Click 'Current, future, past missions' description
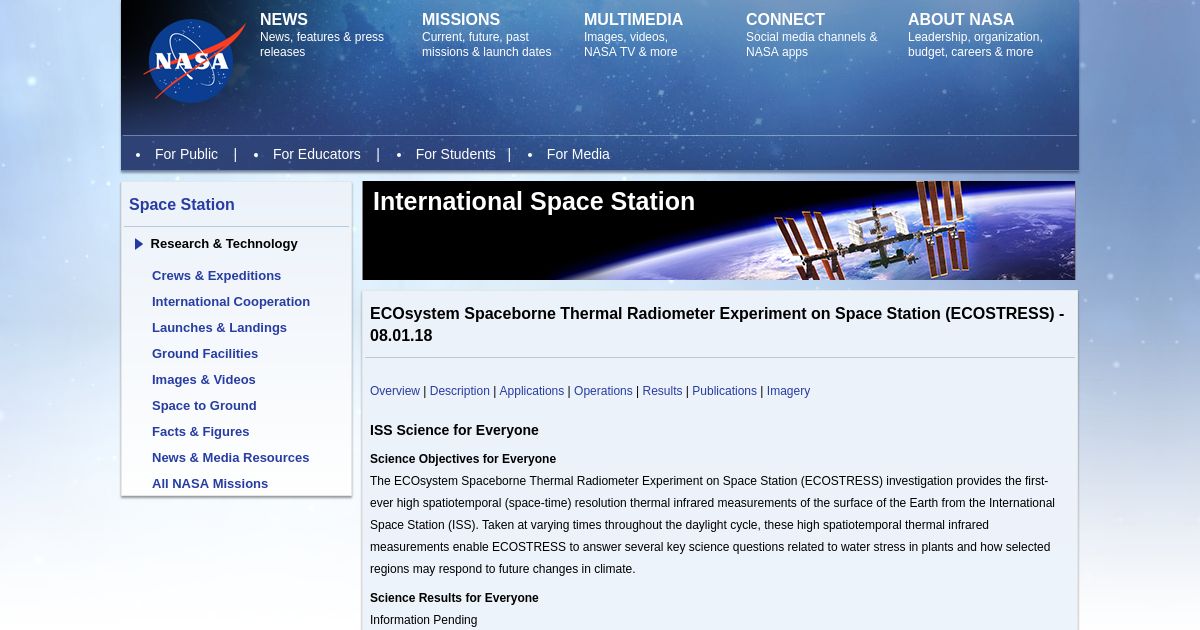 pyautogui.click(x=487, y=45)
